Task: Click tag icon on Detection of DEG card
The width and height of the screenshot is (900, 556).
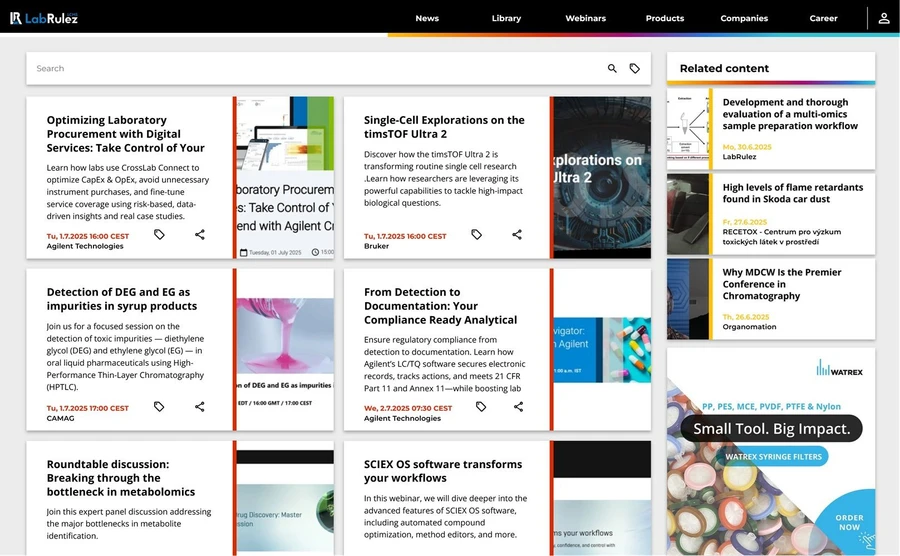Action: (x=159, y=406)
